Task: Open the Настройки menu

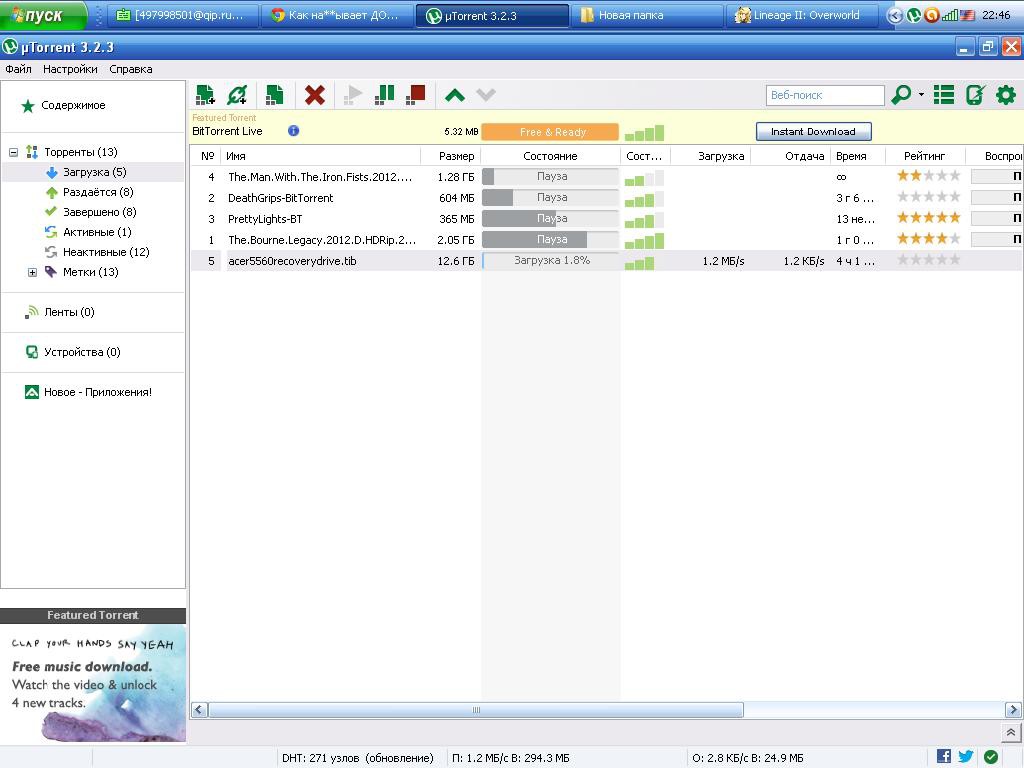Action: click(x=70, y=69)
